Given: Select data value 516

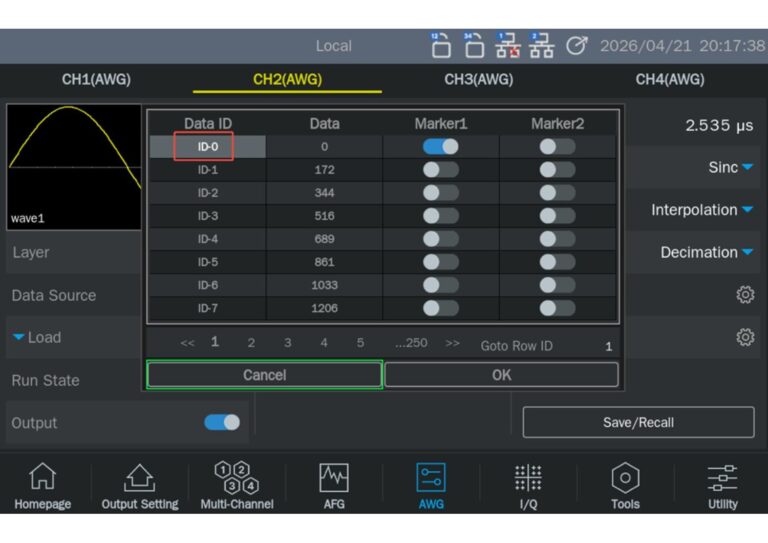Looking at the screenshot, I should pos(324,215).
